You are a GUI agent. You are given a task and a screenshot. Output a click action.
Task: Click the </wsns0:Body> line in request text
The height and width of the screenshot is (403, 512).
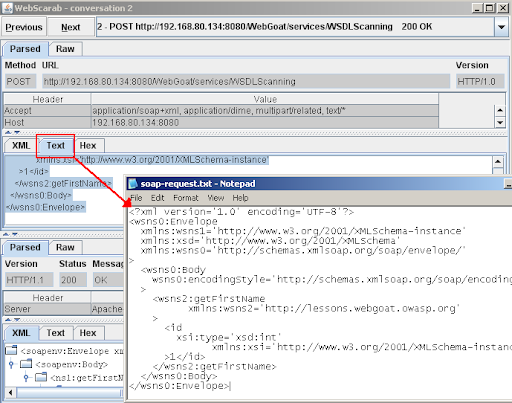tap(41, 195)
